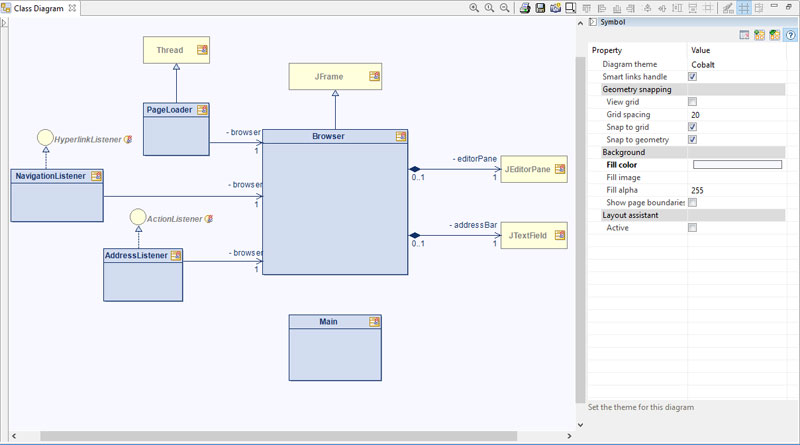The height and width of the screenshot is (445, 800).
Task: Enable the View grid checkbox
Action: (692, 102)
